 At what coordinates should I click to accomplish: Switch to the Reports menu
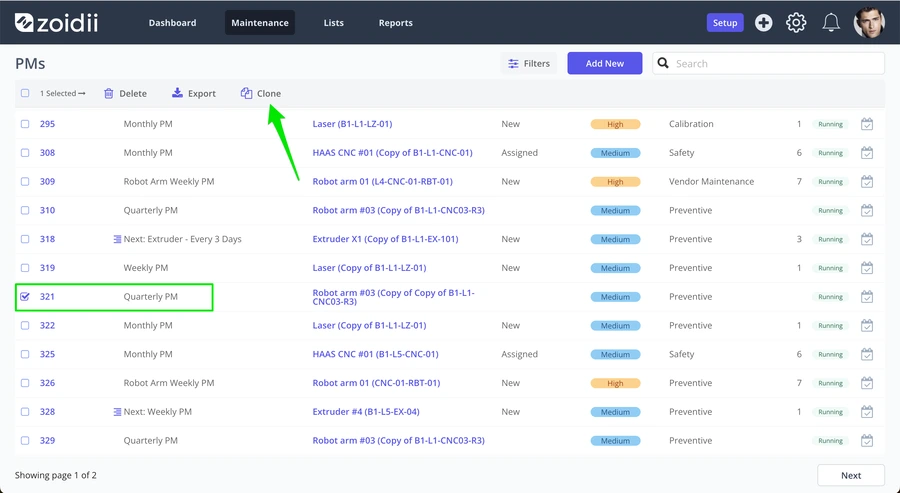click(395, 23)
